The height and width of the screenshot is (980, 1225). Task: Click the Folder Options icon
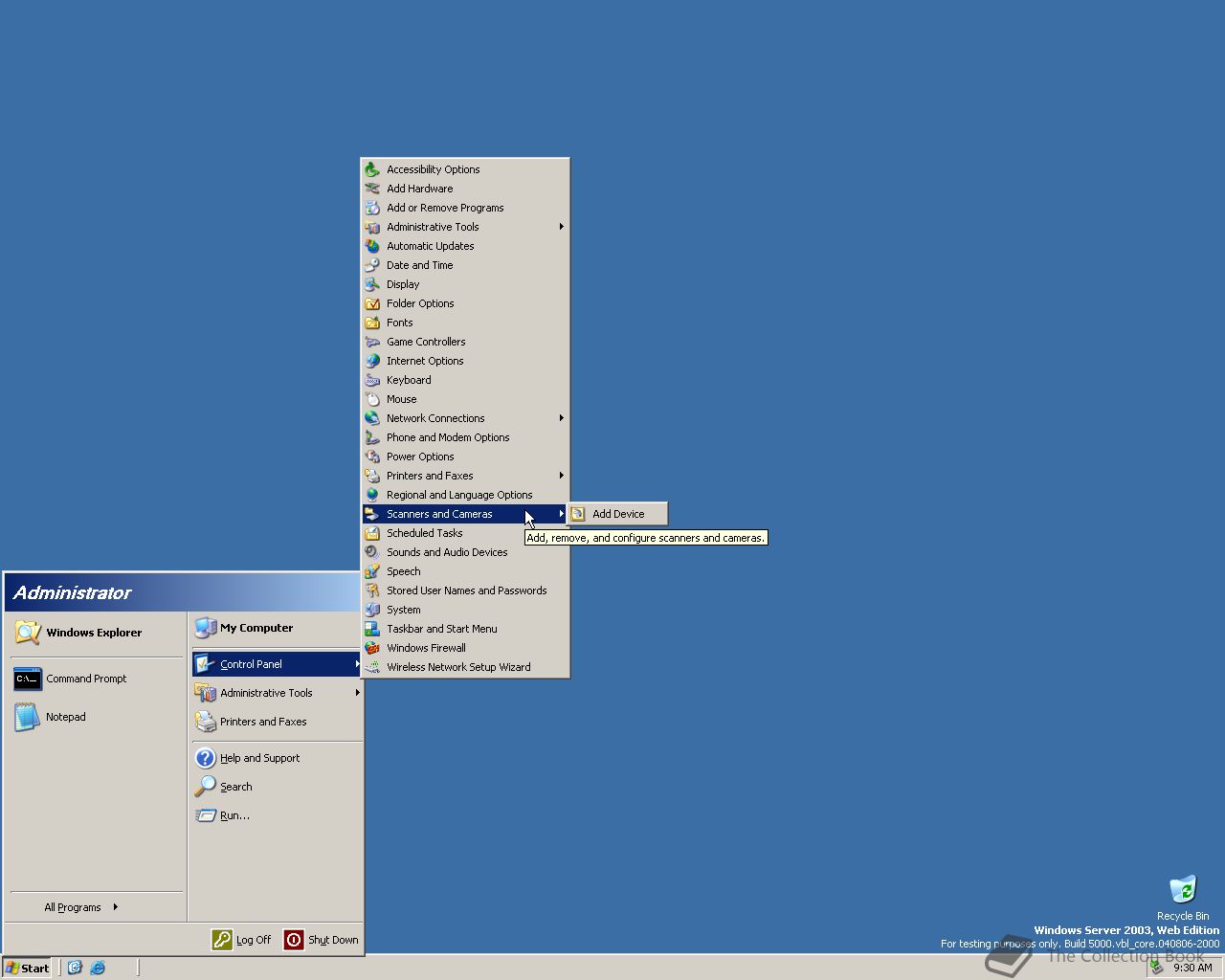(372, 303)
